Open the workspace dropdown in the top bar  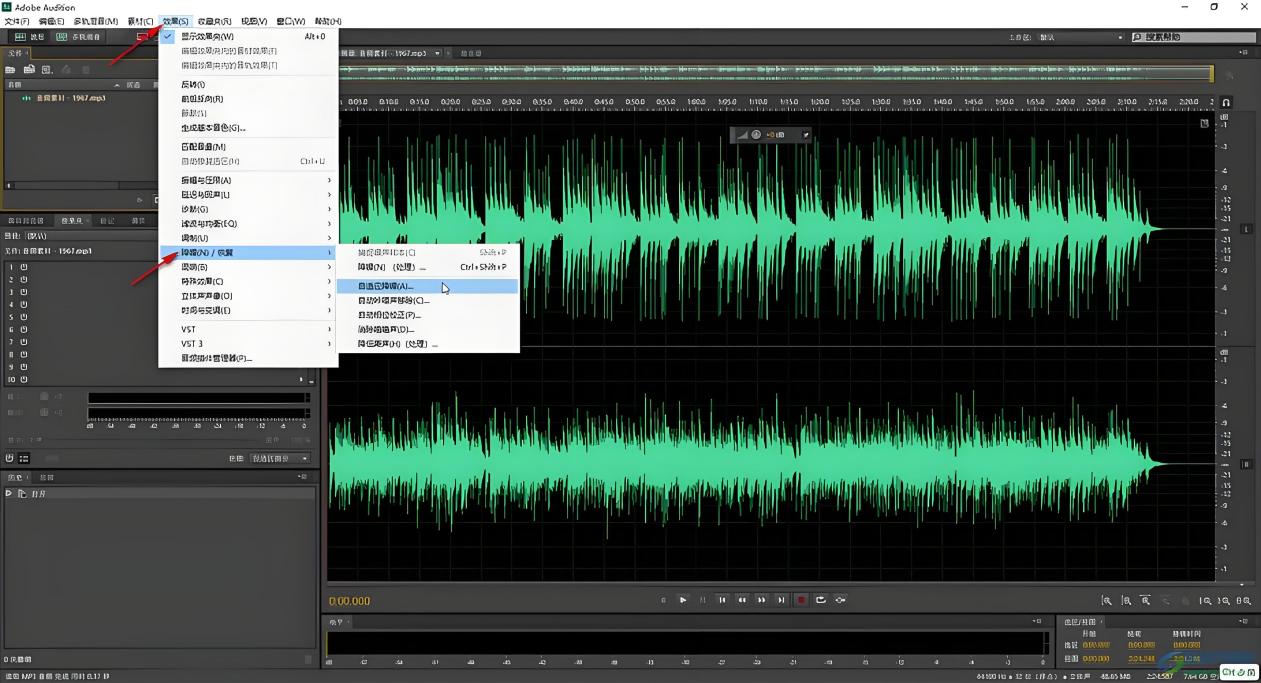(1081, 37)
